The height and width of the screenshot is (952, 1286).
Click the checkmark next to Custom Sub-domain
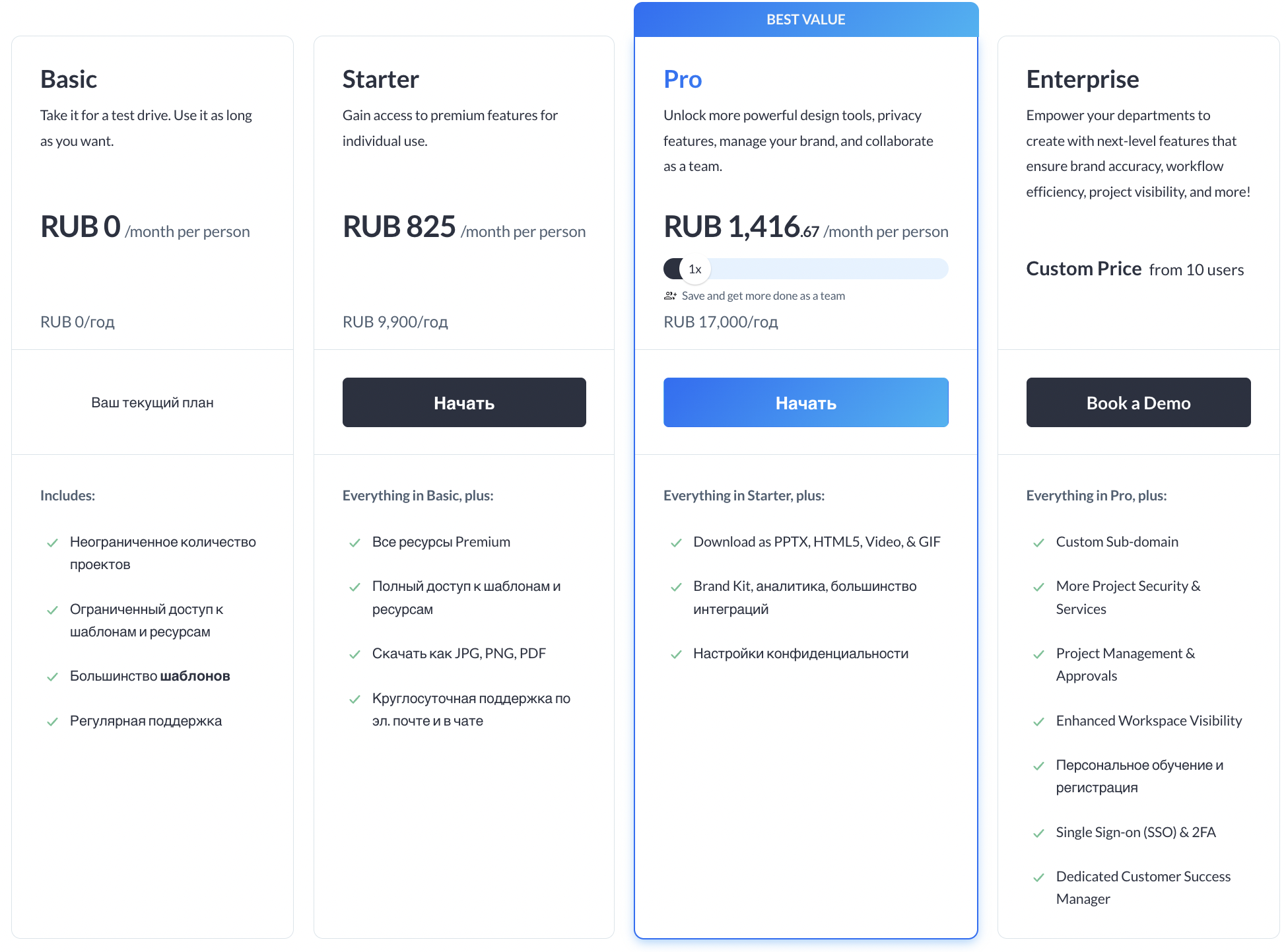tap(1038, 543)
